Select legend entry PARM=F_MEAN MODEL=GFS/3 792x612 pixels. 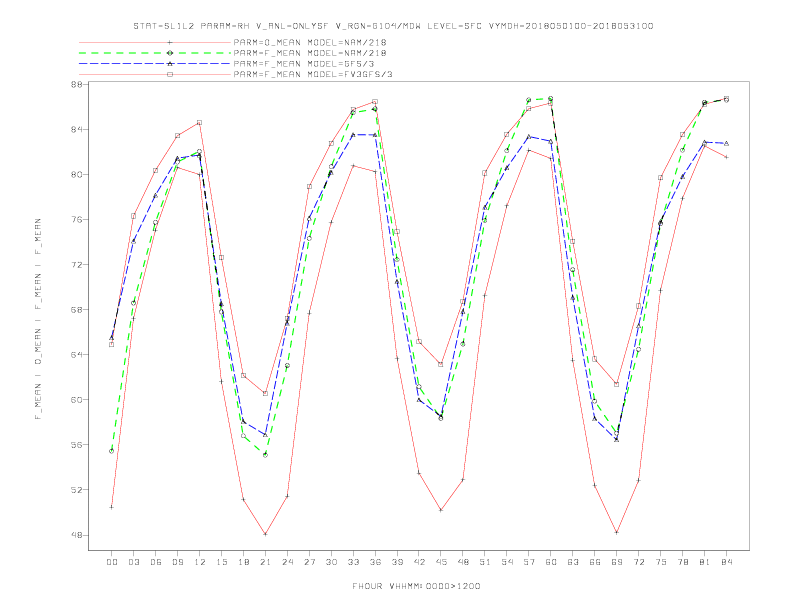(304, 64)
